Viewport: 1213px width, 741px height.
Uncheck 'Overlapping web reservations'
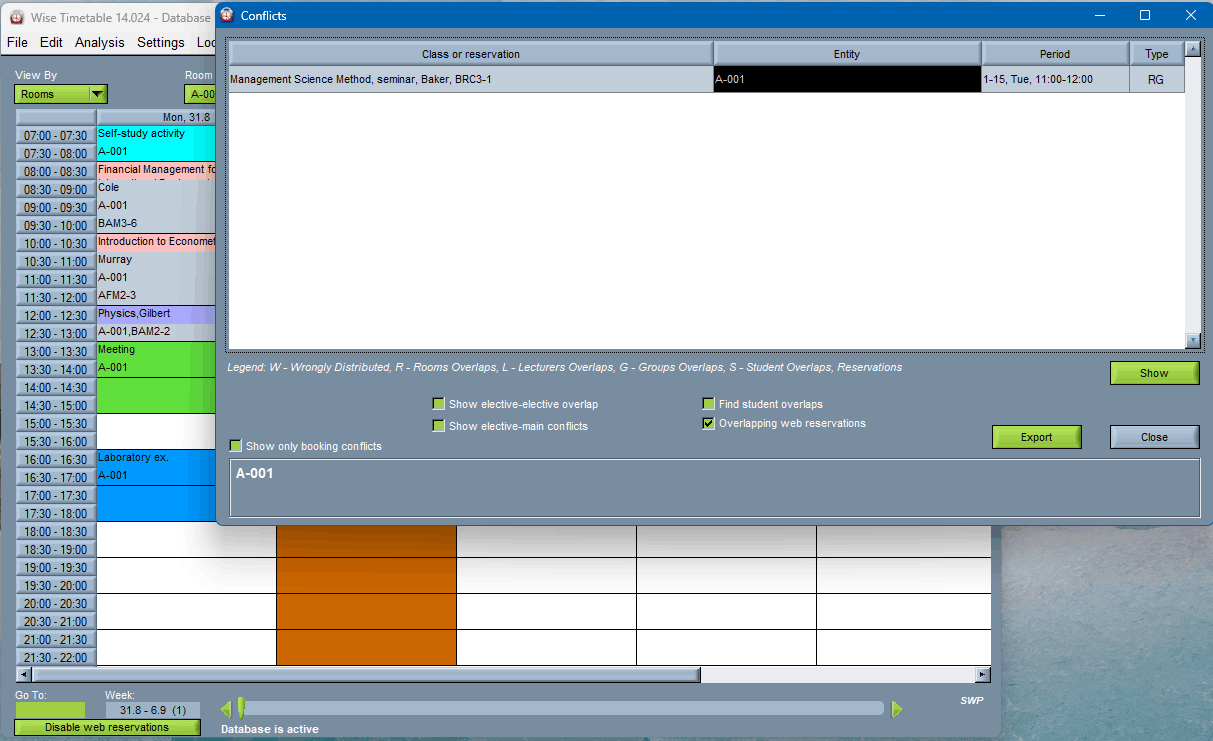[708, 423]
